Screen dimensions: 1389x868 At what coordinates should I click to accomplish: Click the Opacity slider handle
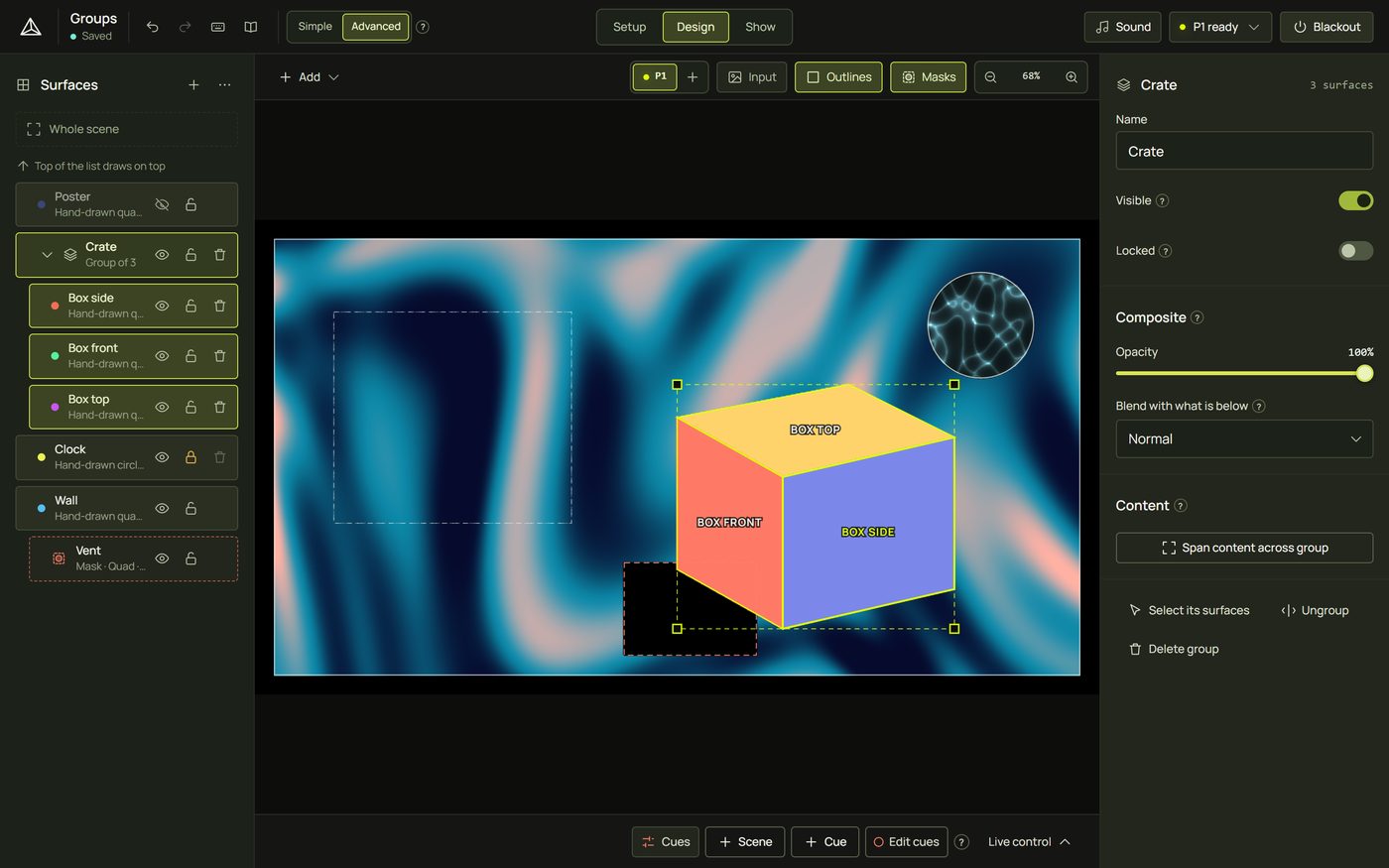click(x=1365, y=373)
